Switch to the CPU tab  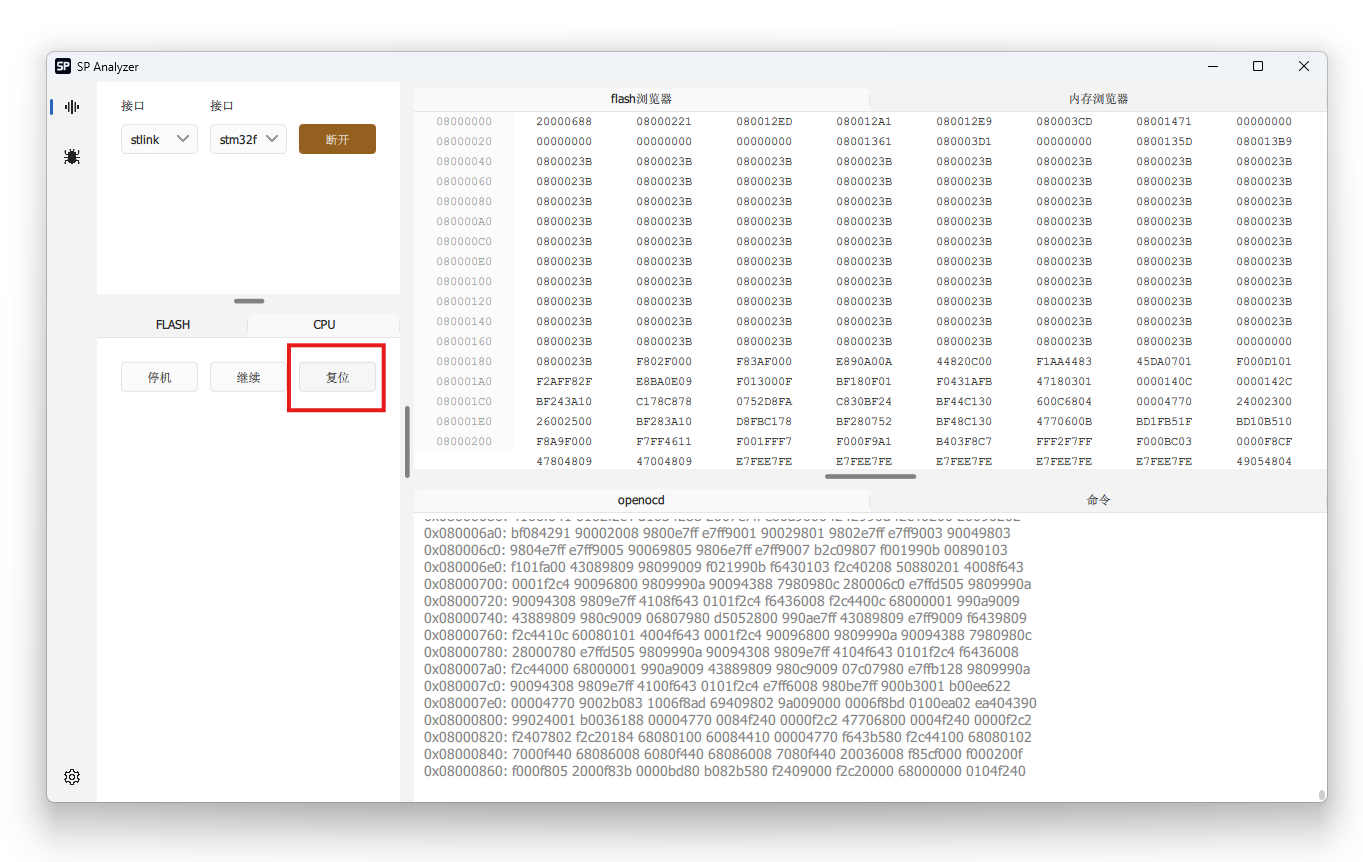pyautogui.click(x=324, y=325)
